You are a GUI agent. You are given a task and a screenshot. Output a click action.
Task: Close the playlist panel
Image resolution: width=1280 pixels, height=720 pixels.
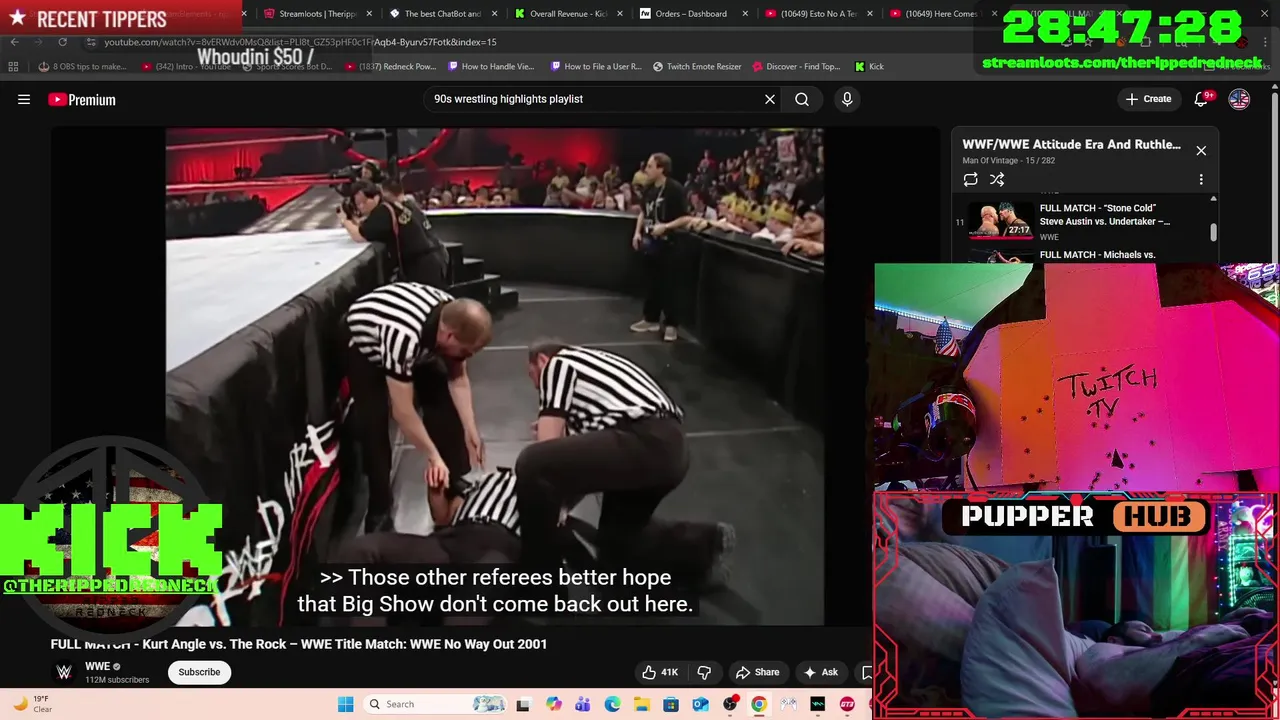tap(1201, 151)
